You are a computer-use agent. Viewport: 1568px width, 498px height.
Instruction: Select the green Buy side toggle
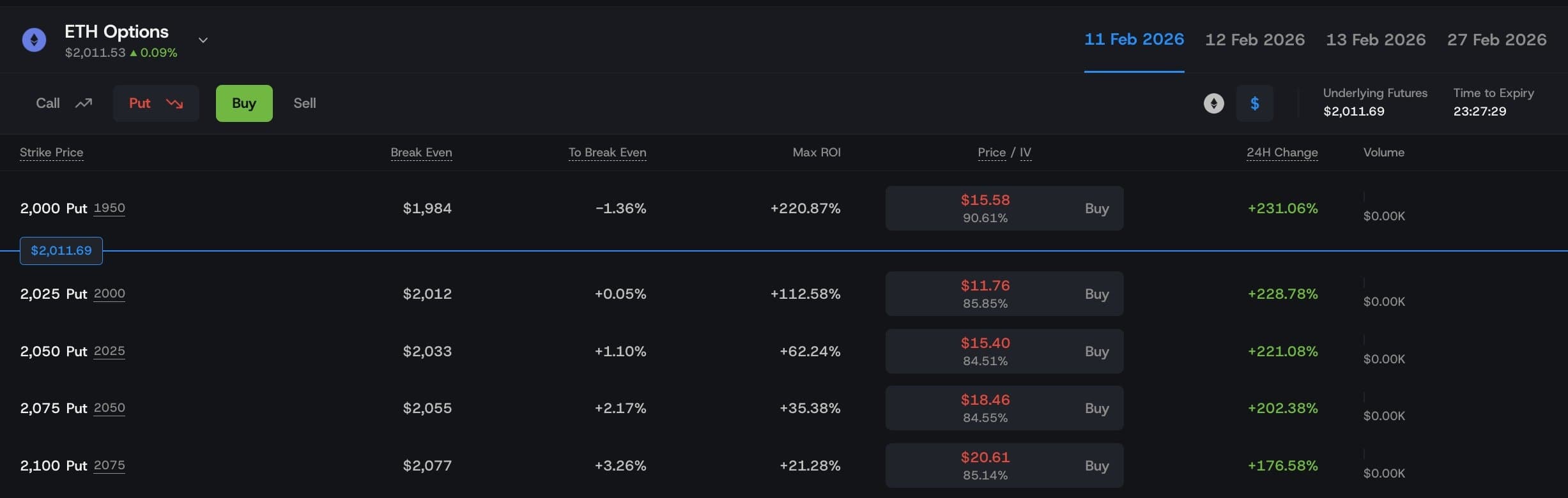pyautogui.click(x=244, y=103)
